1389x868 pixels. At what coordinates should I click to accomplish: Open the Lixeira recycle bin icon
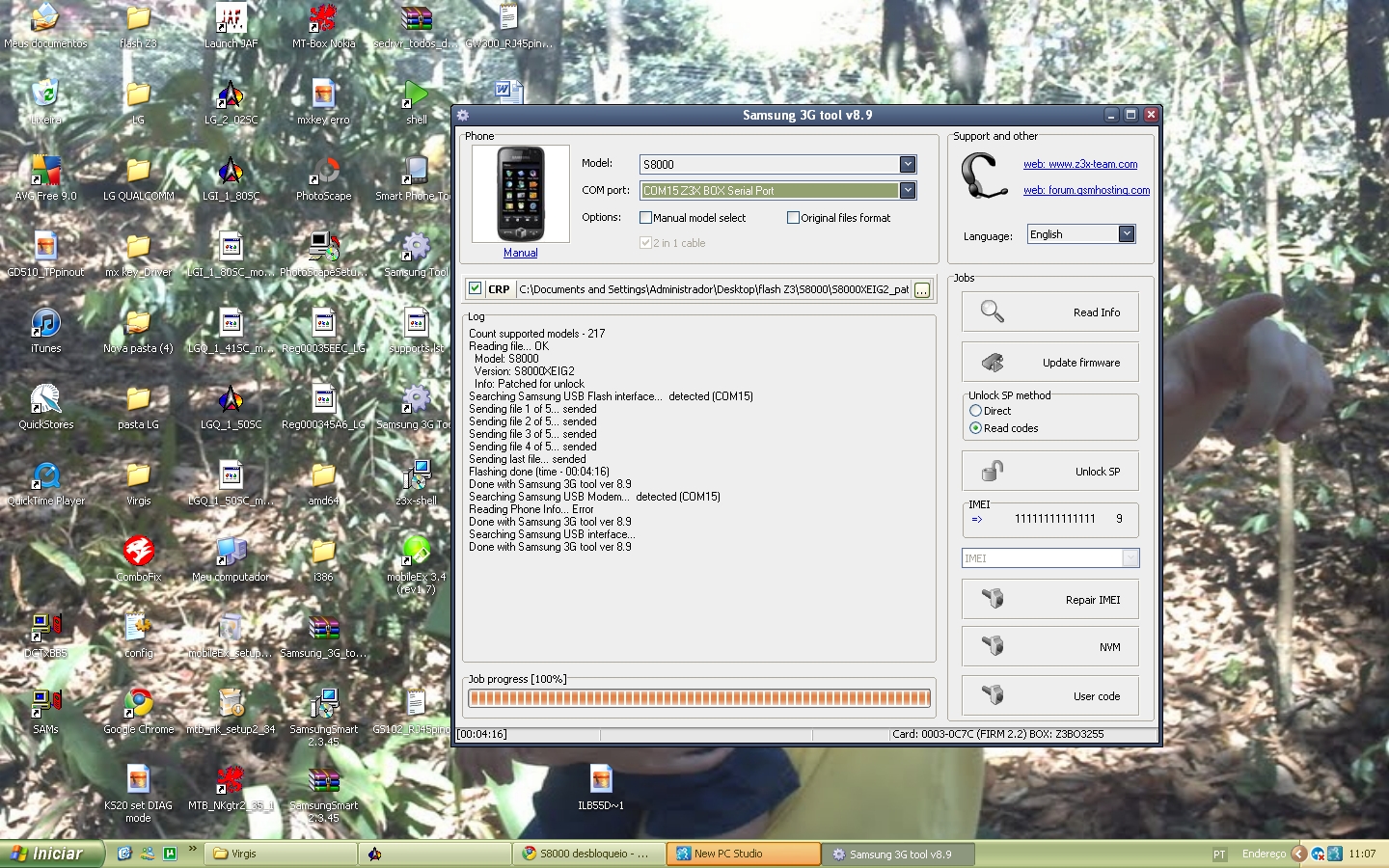click(45, 102)
